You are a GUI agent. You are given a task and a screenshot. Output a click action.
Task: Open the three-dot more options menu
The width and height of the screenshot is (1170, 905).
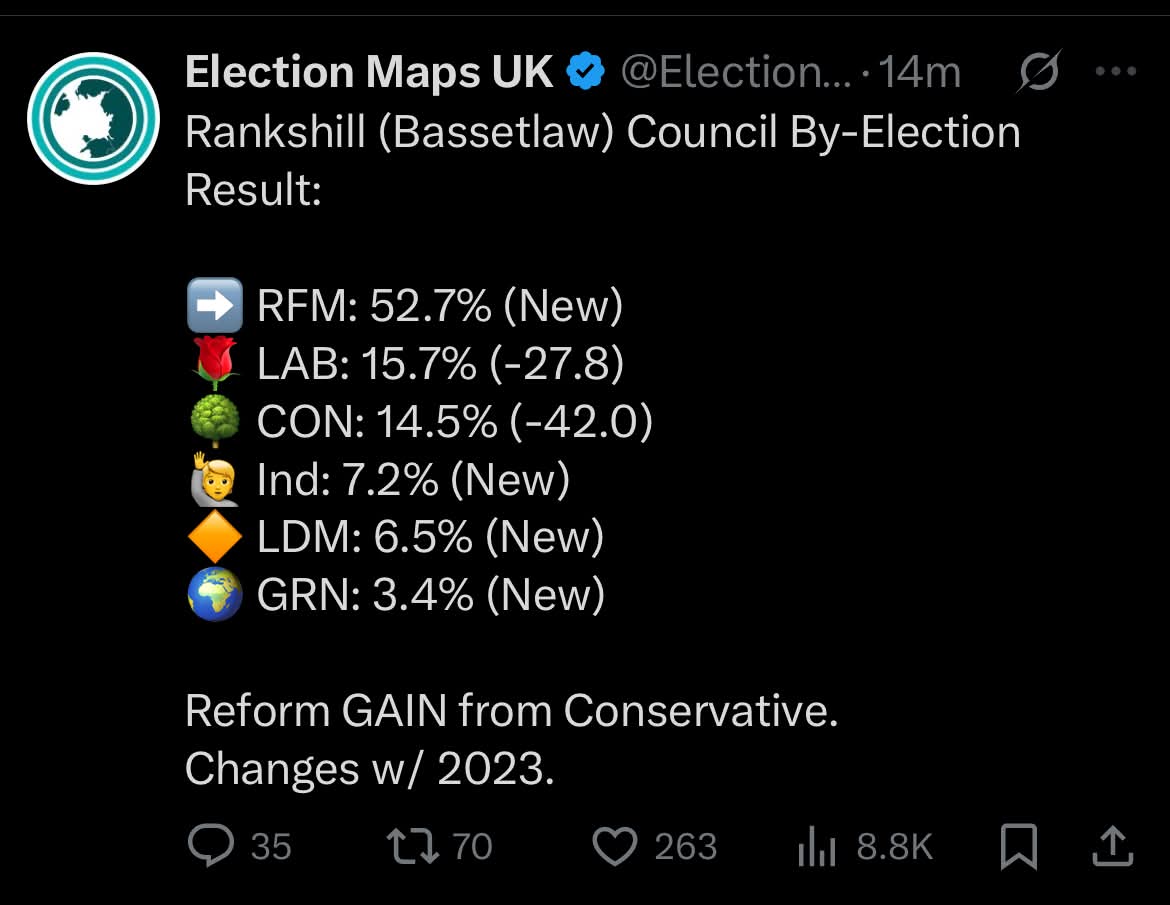1116,72
